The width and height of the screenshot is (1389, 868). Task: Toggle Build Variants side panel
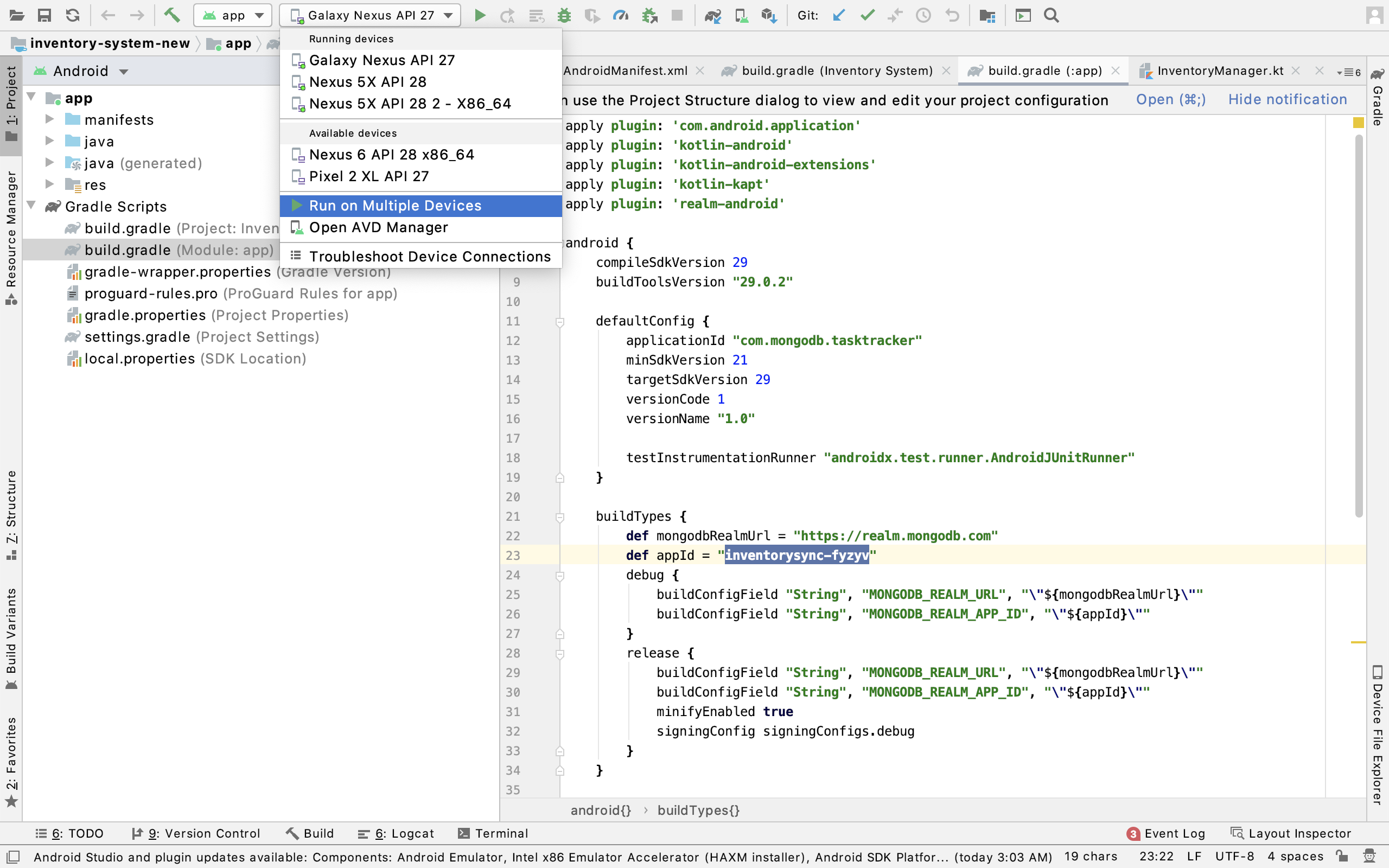pyautogui.click(x=11, y=639)
